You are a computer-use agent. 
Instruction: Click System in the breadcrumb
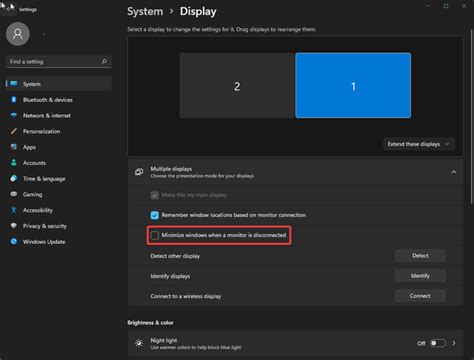point(145,11)
